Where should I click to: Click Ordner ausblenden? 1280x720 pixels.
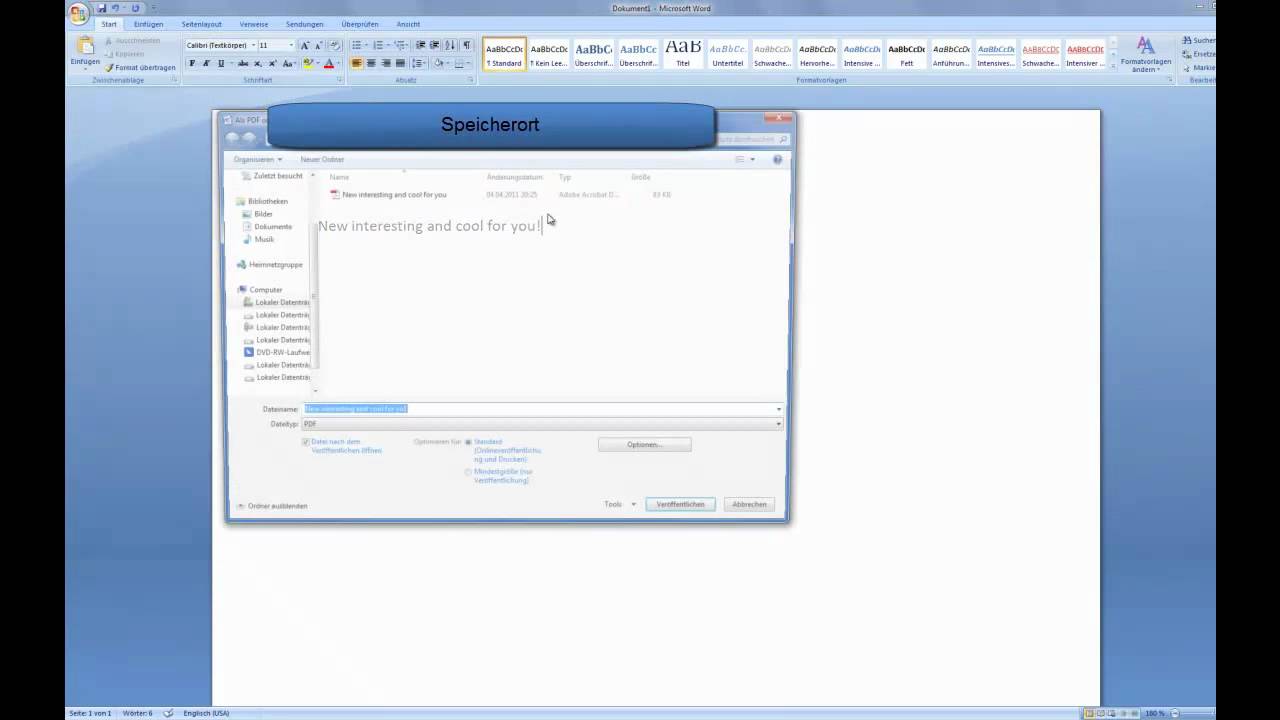click(272, 506)
